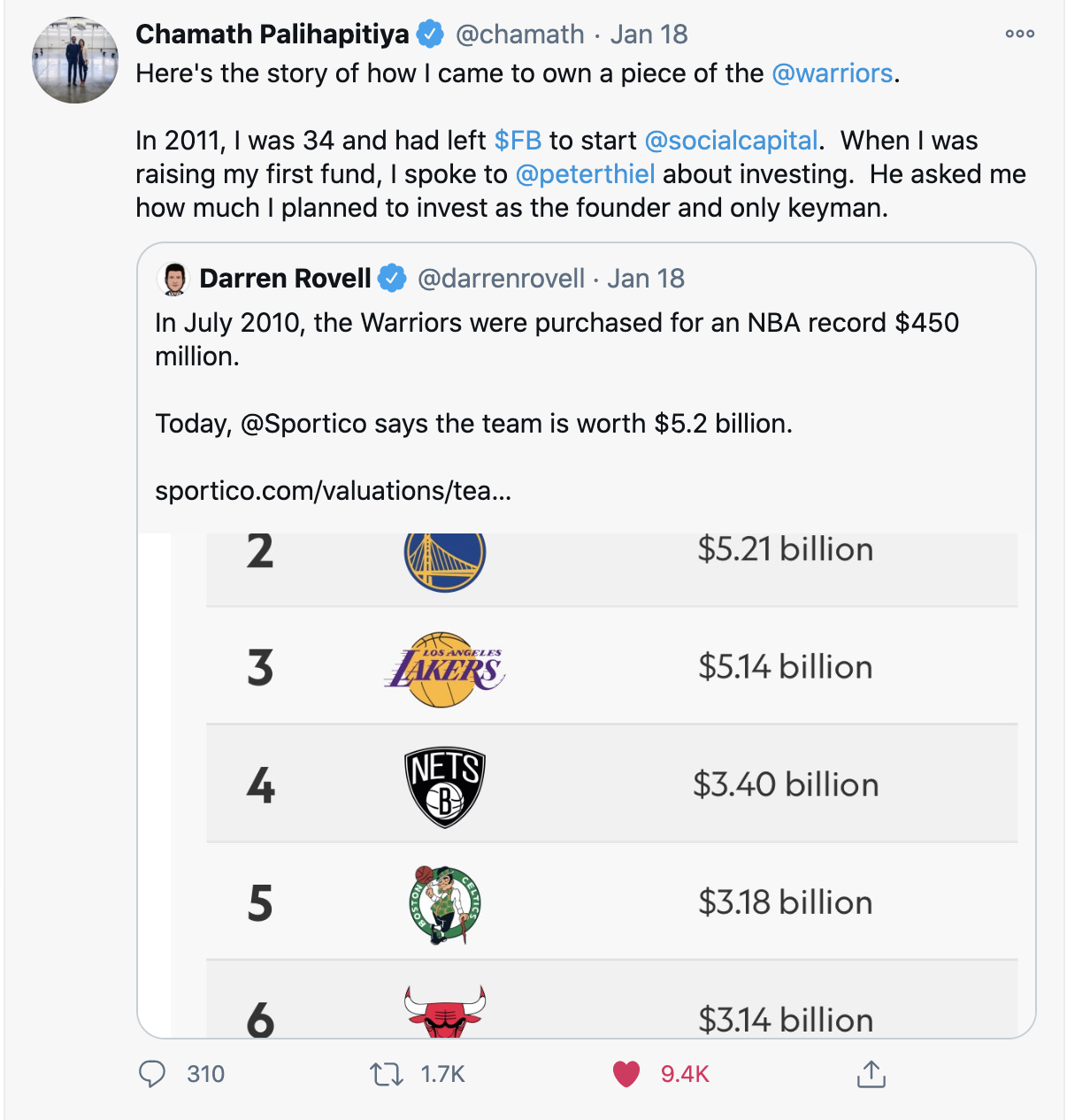The width and height of the screenshot is (1067, 1120).
Task: Click the Boston Celtics logo in image
Action: (x=445, y=903)
